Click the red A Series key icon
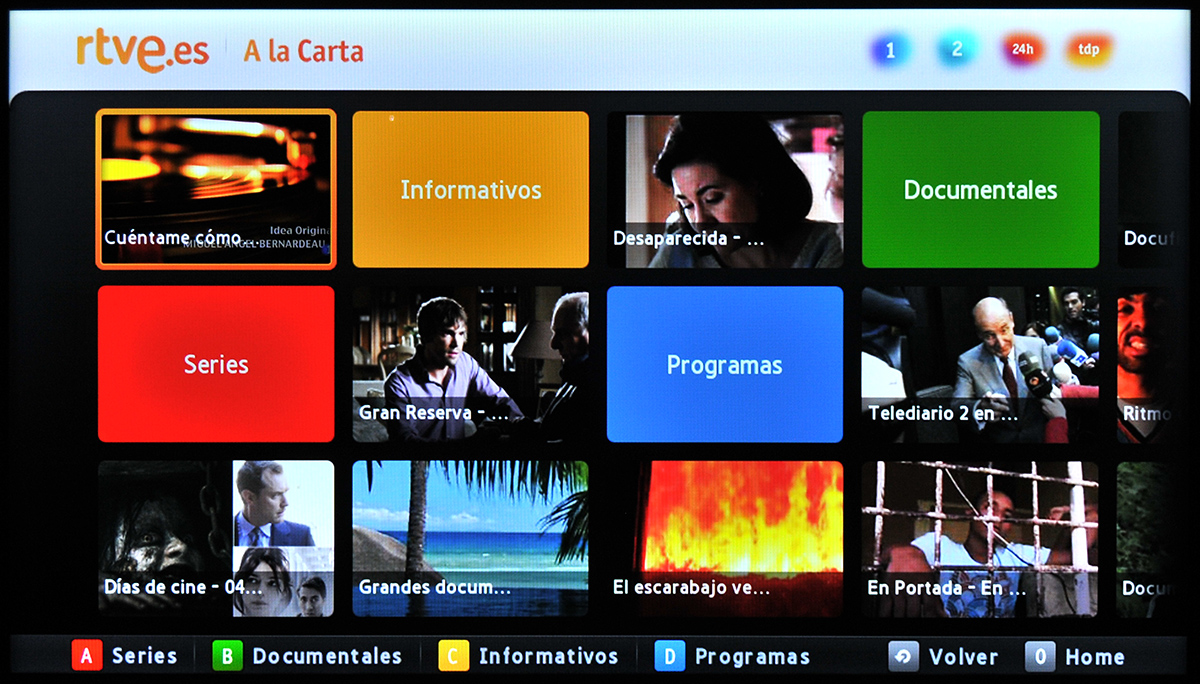 [x=87, y=657]
